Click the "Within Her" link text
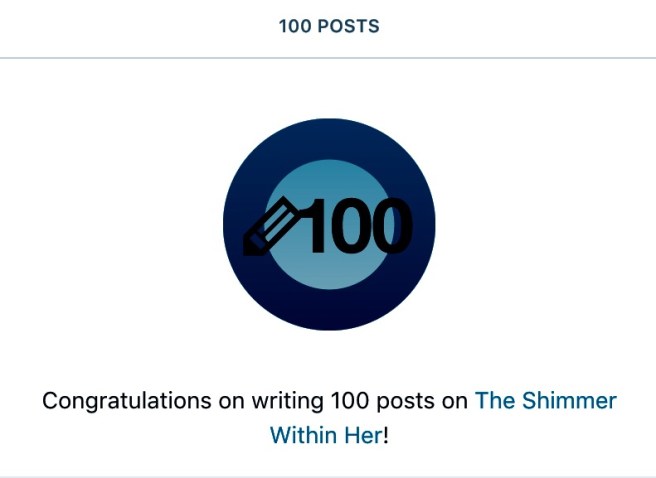Image resolution: width=656 pixels, height=478 pixels. [x=325, y=436]
